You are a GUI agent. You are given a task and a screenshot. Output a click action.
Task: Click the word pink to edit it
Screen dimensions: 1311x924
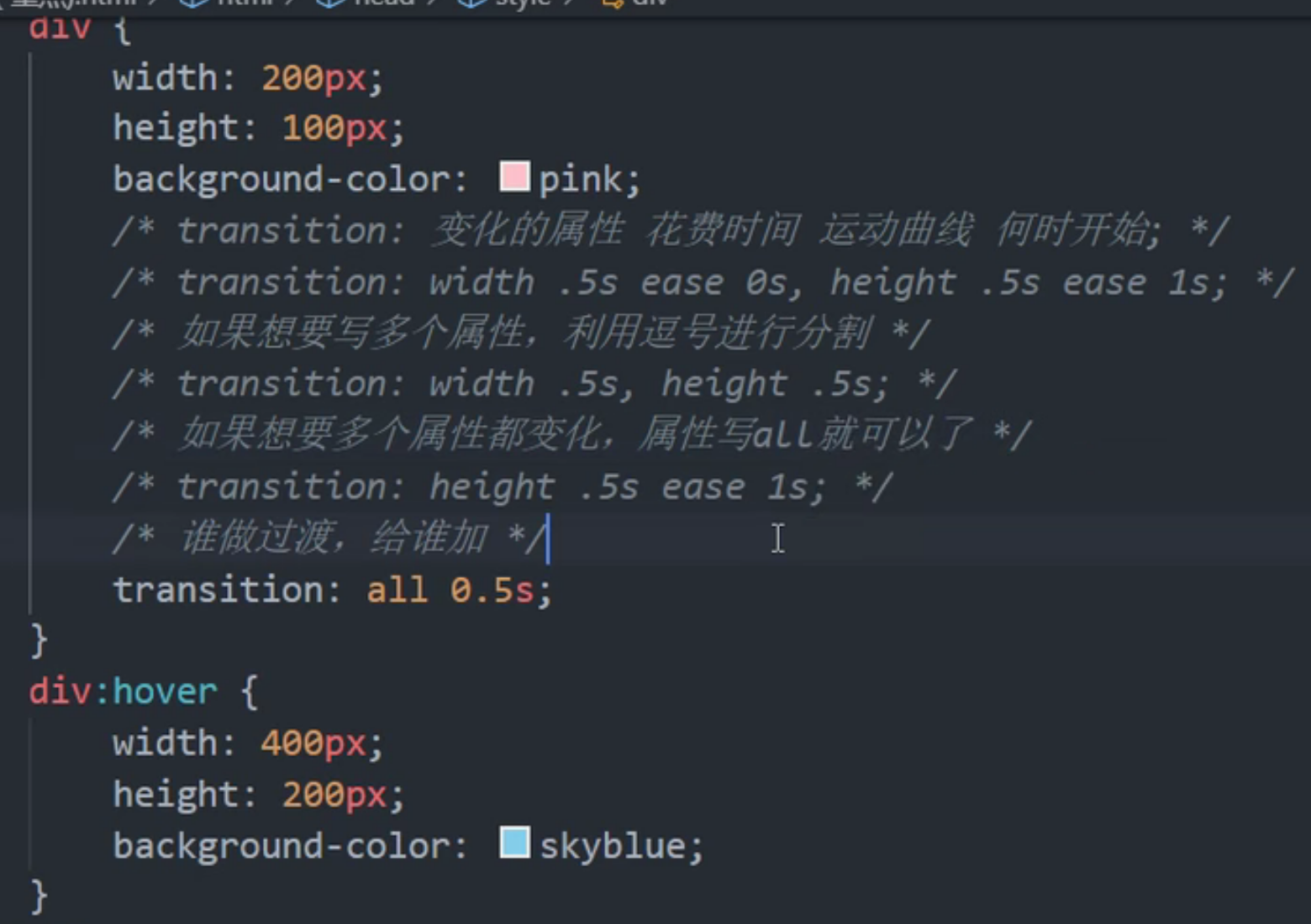tap(586, 177)
